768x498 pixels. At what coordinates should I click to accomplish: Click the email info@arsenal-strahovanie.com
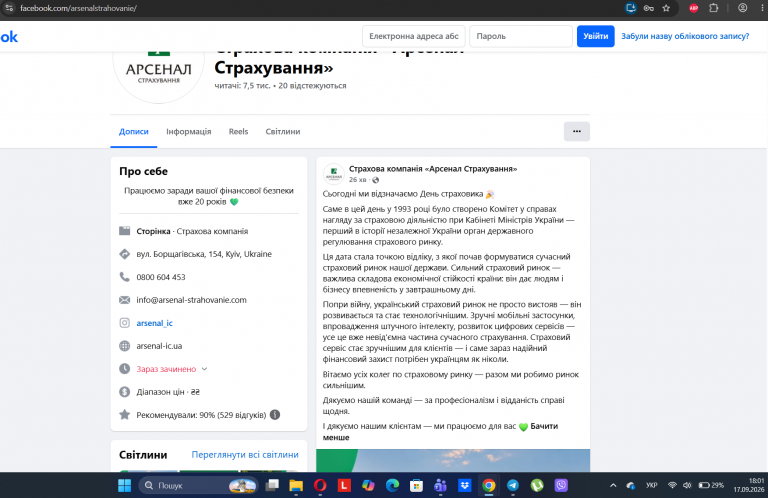tap(192, 300)
